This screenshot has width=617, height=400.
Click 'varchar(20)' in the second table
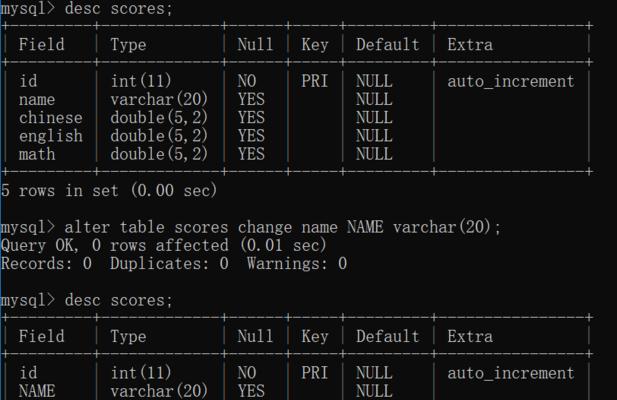[x=159, y=391]
